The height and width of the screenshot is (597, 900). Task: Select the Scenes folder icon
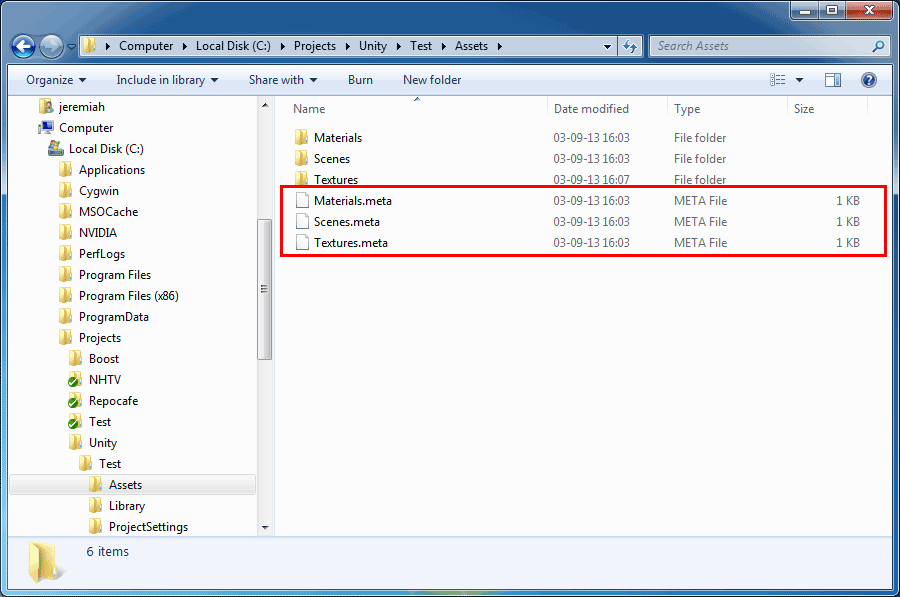(301, 158)
